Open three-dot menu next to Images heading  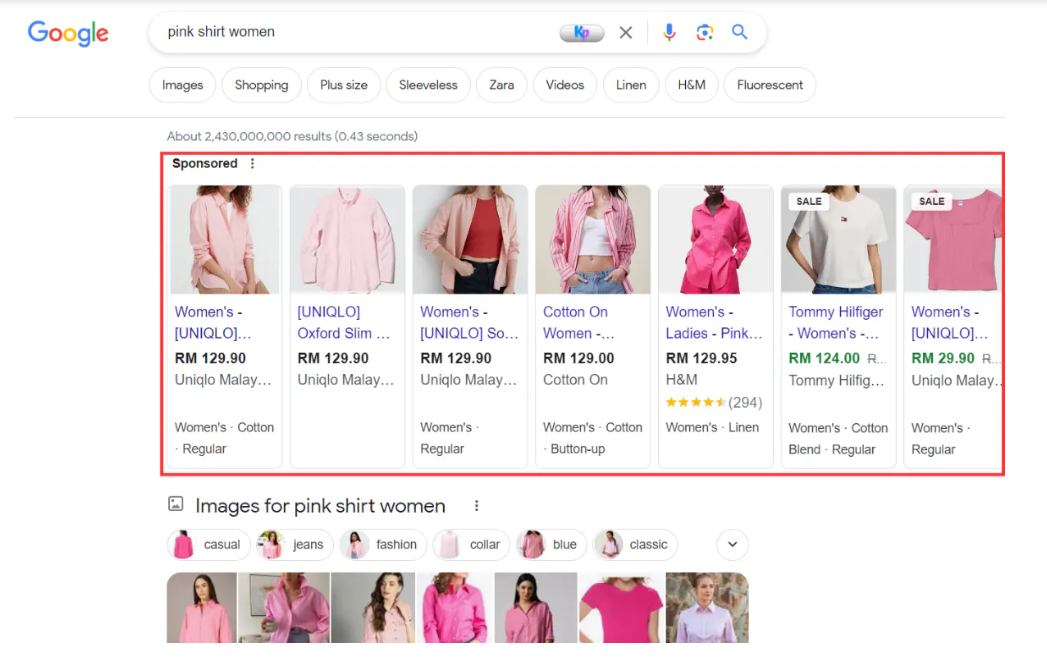[x=476, y=506]
